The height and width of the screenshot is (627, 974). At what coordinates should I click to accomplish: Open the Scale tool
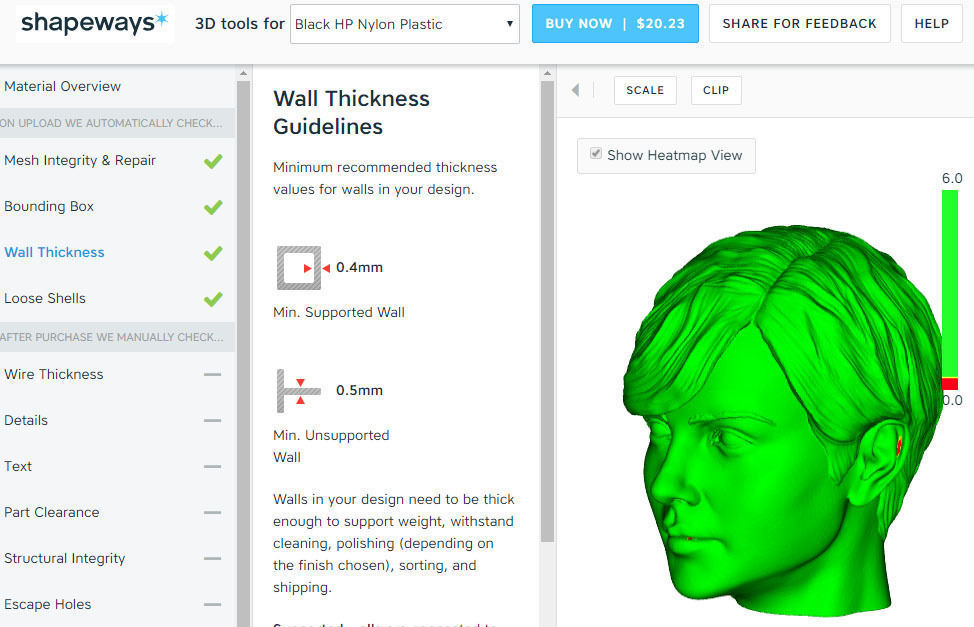645,91
